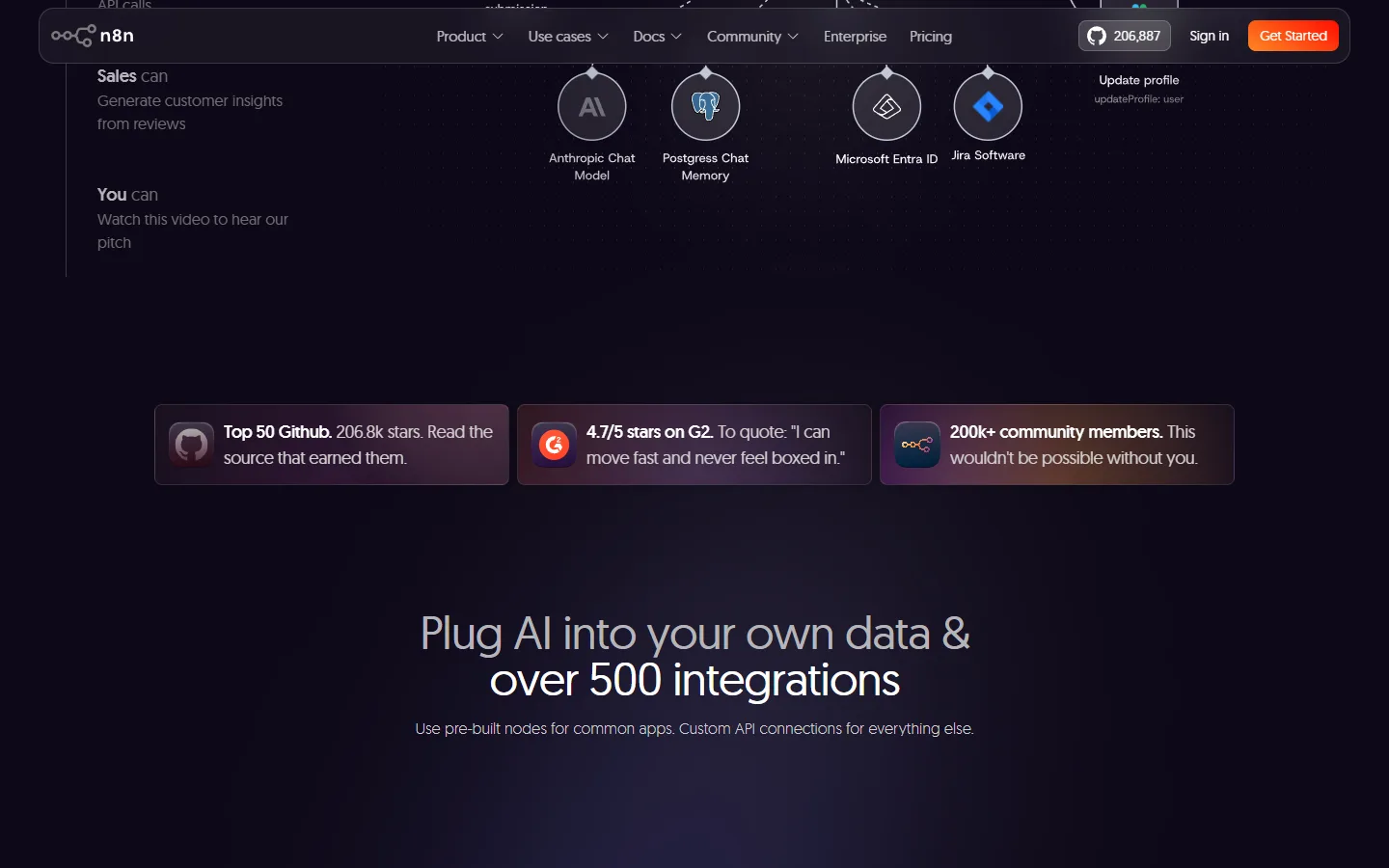Click the 'Jira Software' label
Screen dimensions: 1389x868
(x=989, y=155)
